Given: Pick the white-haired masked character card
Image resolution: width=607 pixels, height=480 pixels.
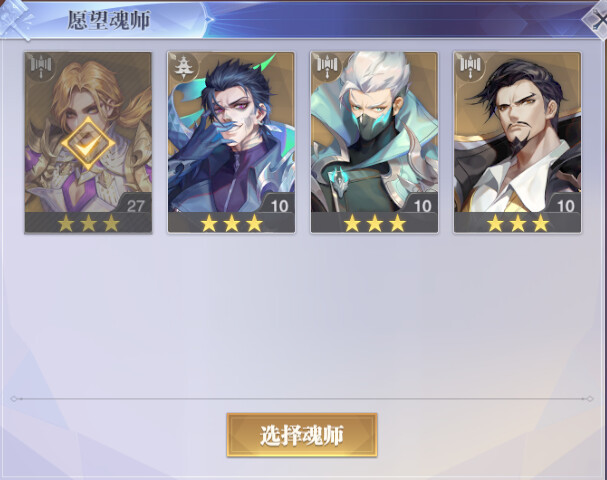Looking at the screenshot, I should (x=374, y=143).
